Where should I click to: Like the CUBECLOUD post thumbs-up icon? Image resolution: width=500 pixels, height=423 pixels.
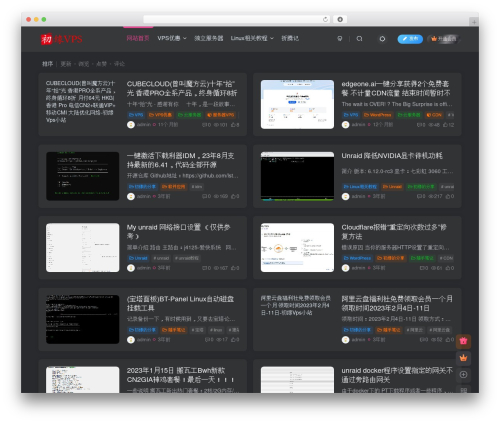[235, 125]
